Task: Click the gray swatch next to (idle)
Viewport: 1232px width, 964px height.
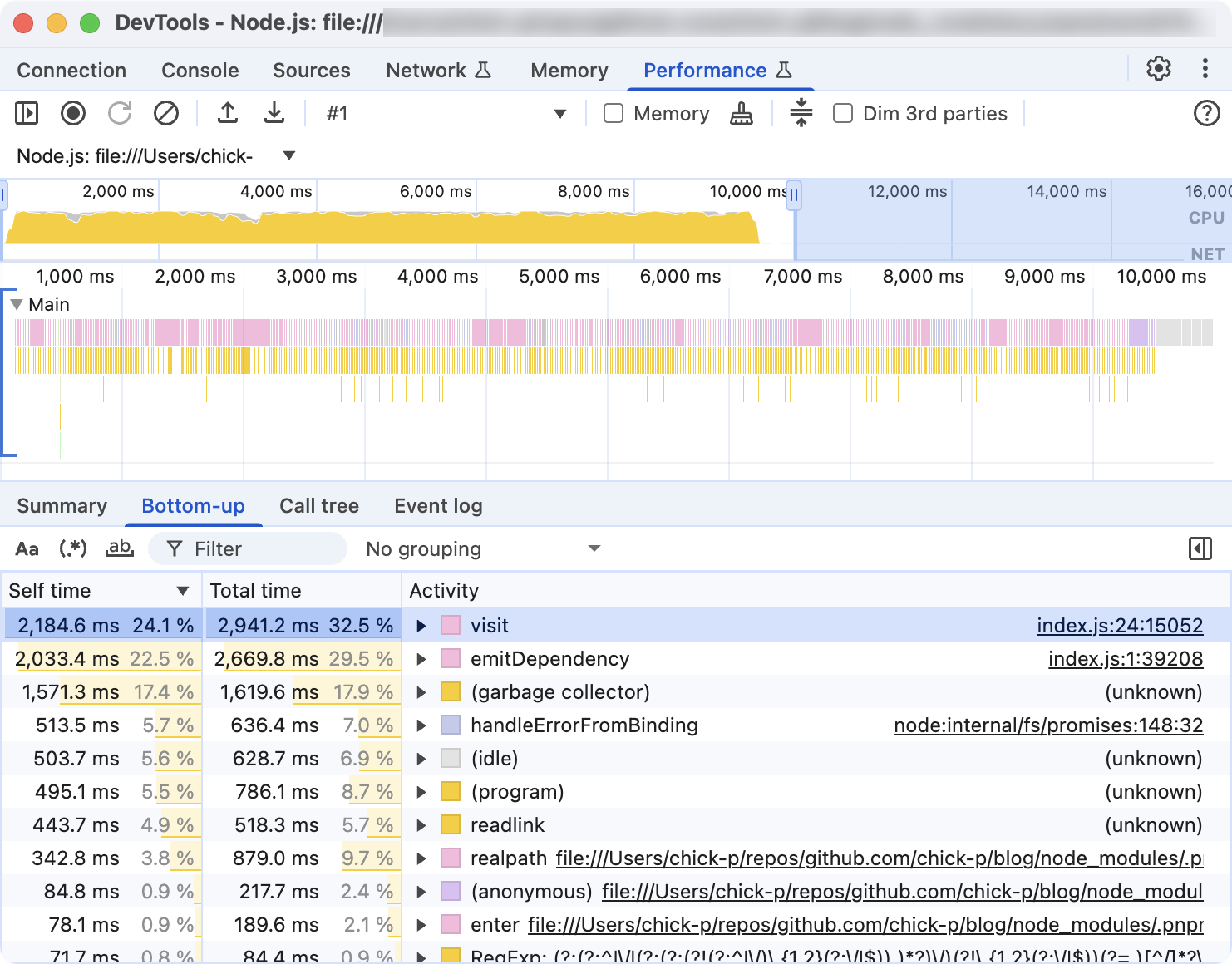Action: pos(451,759)
